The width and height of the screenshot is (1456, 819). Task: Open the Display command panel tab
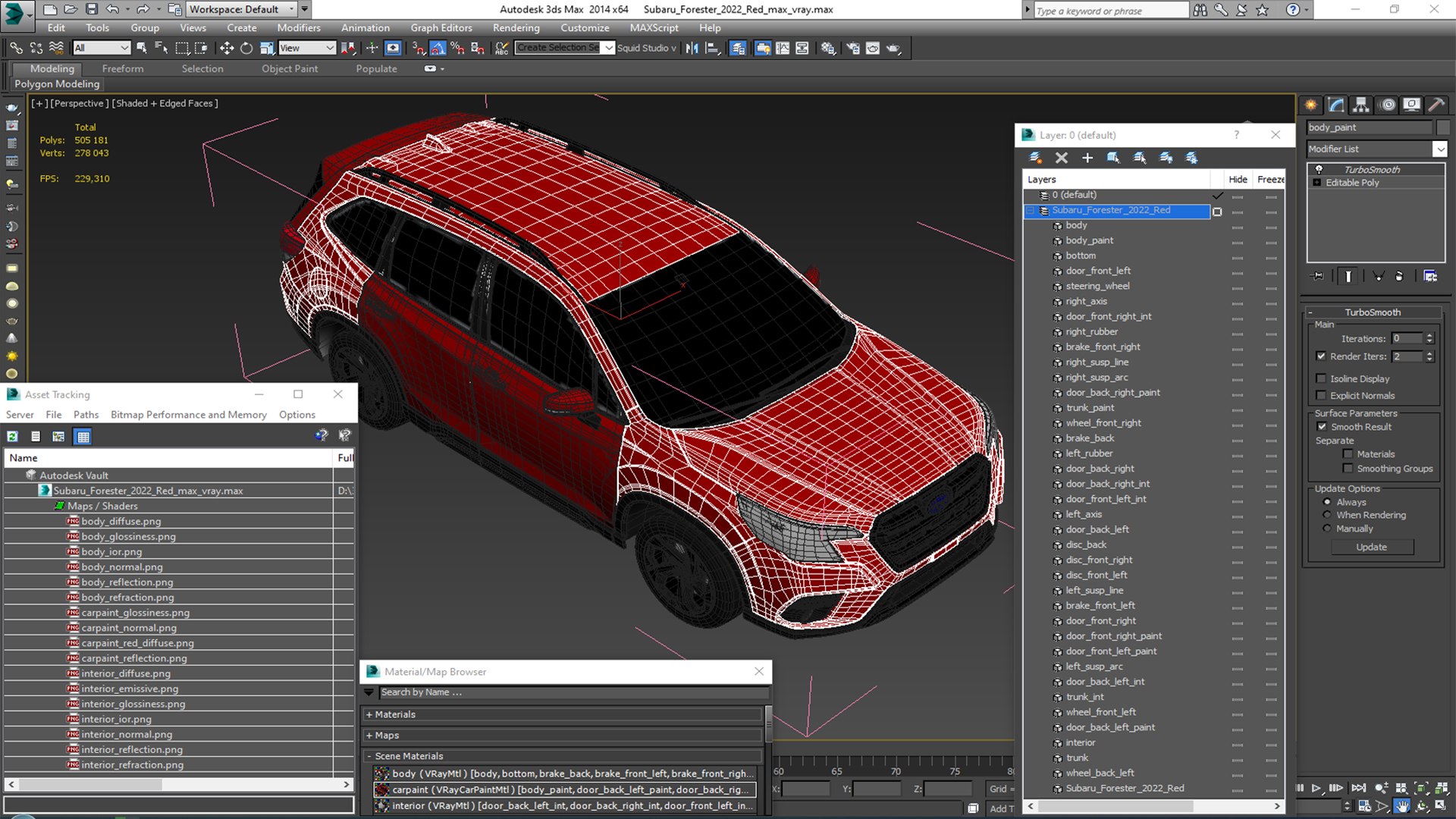click(1411, 105)
